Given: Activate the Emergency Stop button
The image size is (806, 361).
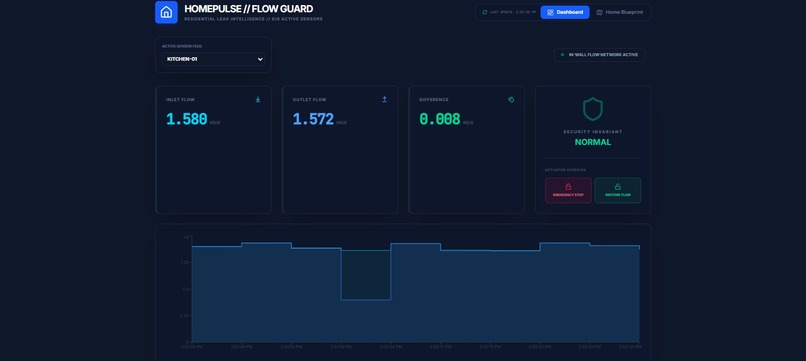Looking at the screenshot, I should 568,190.
